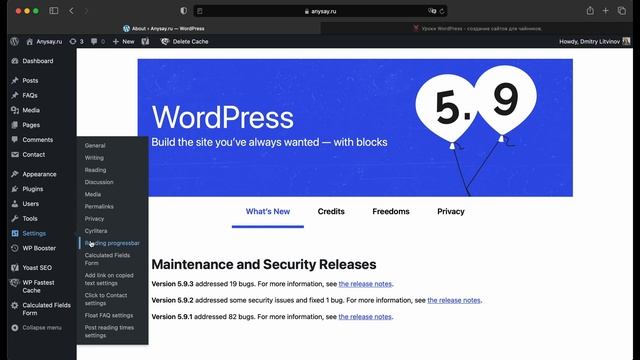Viewport: 640px width, 360px height.
Task: Reload the page with the refresh icon
Action: [x=442, y=11]
